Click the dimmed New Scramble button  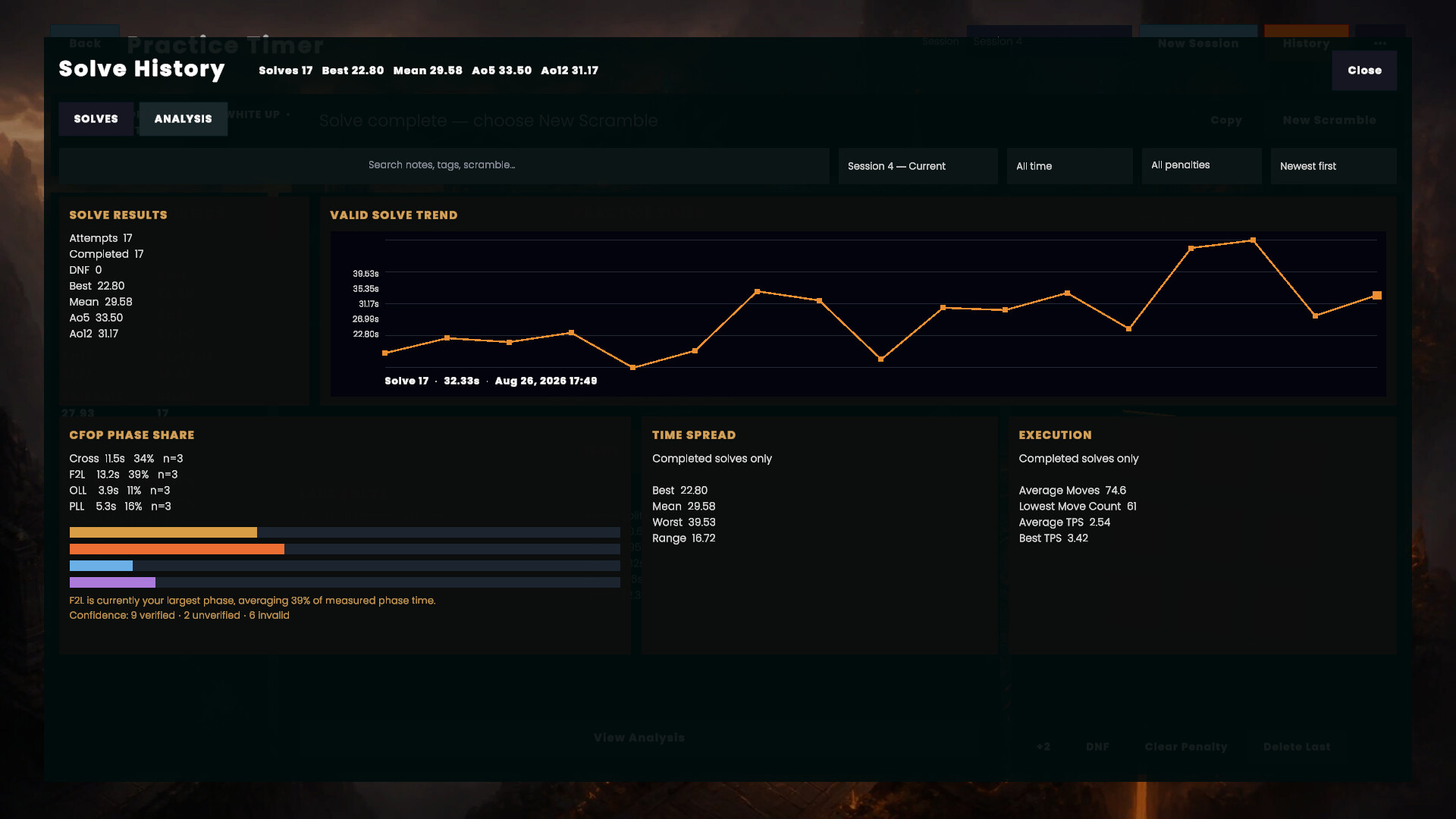pyautogui.click(x=1329, y=121)
